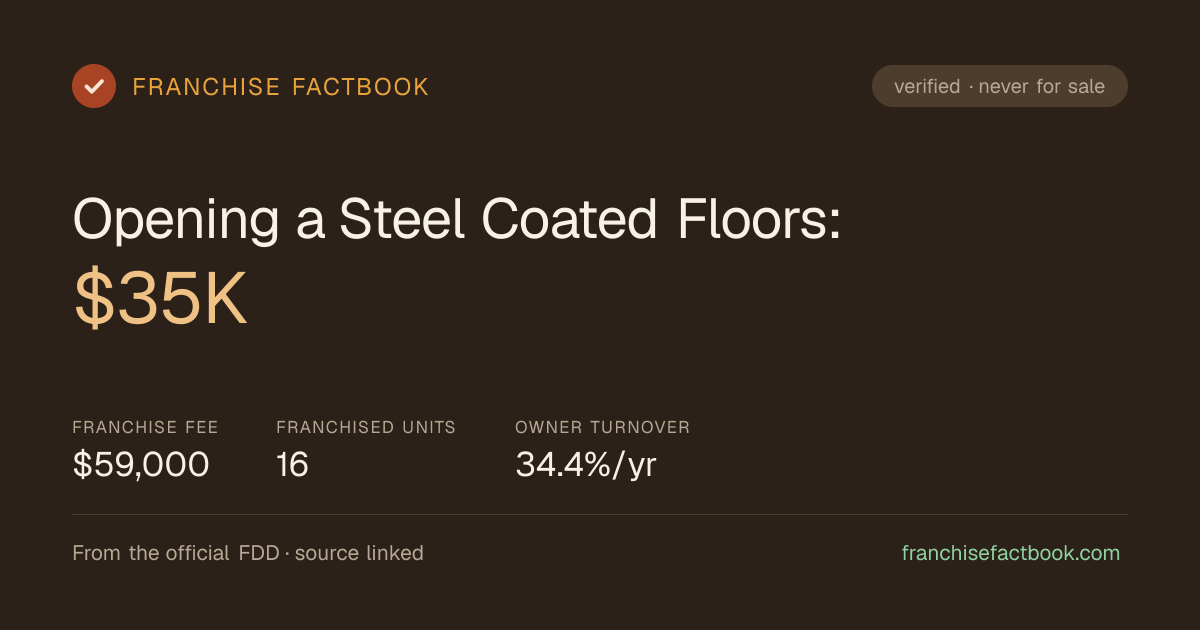Click the FRANCHISE FACTBOOK brand title
The width and height of the screenshot is (1200, 630).
coord(281,87)
